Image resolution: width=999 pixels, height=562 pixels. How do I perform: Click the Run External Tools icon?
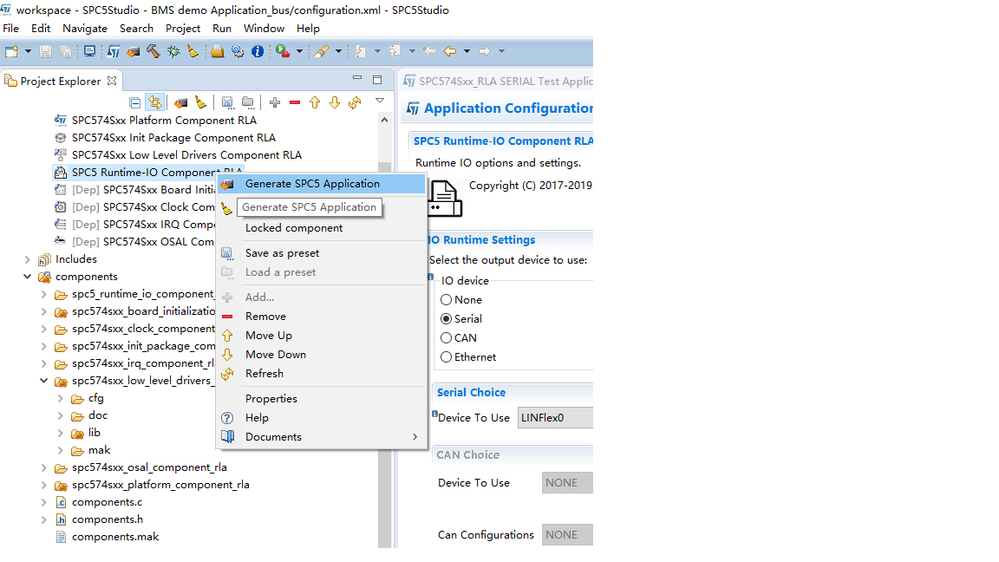[282, 52]
